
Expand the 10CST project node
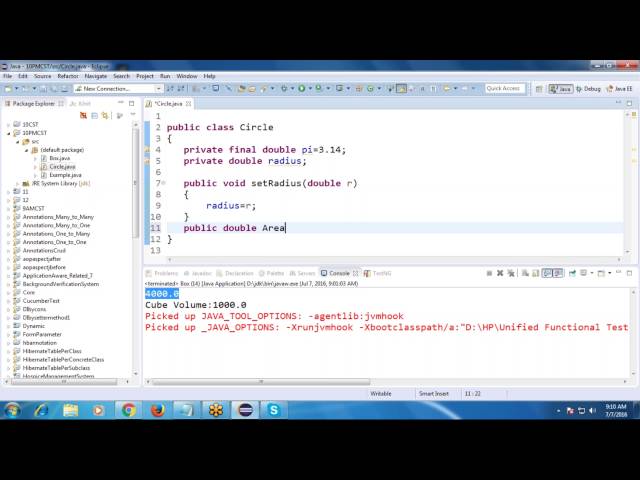9,124
